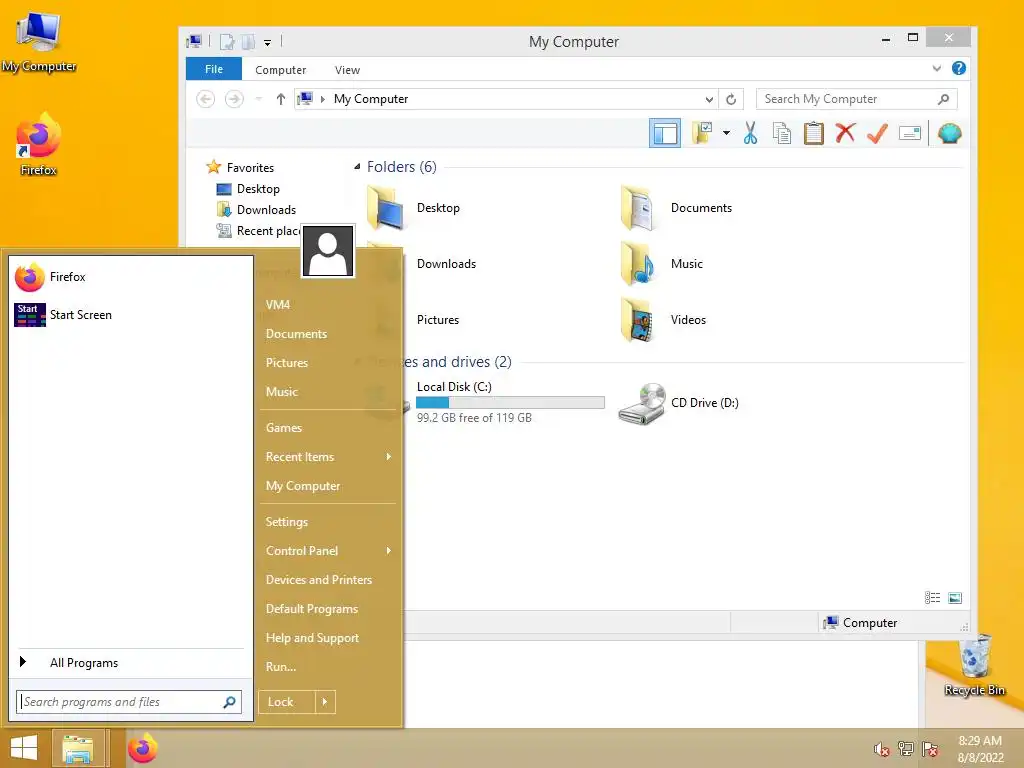Toggle the navigation pane toolbar button
Viewport: 1024px width, 768px height.
[x=664, y=133]
